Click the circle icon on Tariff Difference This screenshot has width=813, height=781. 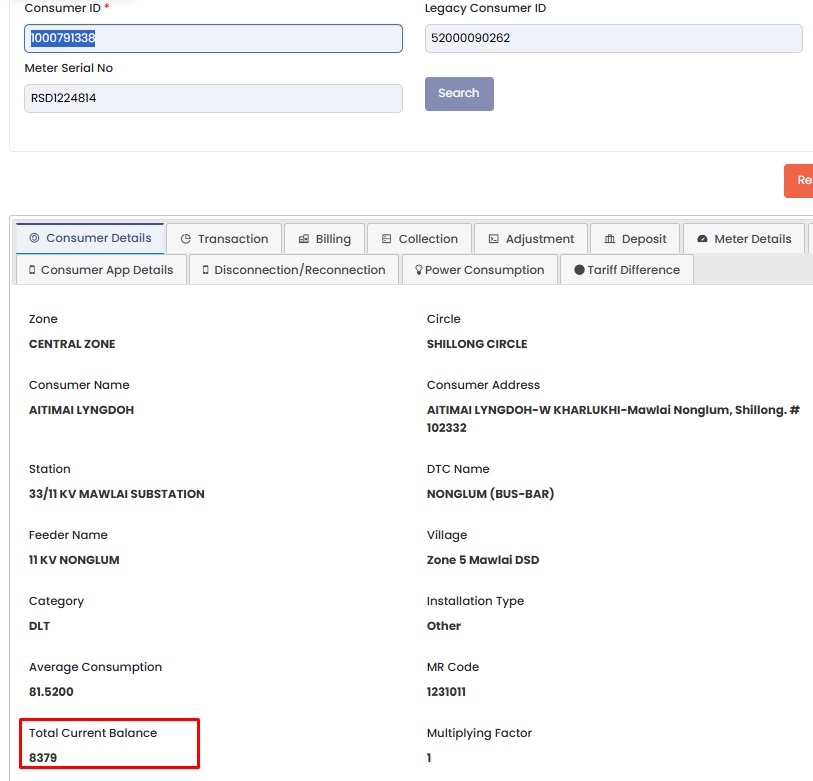(579, 270)
